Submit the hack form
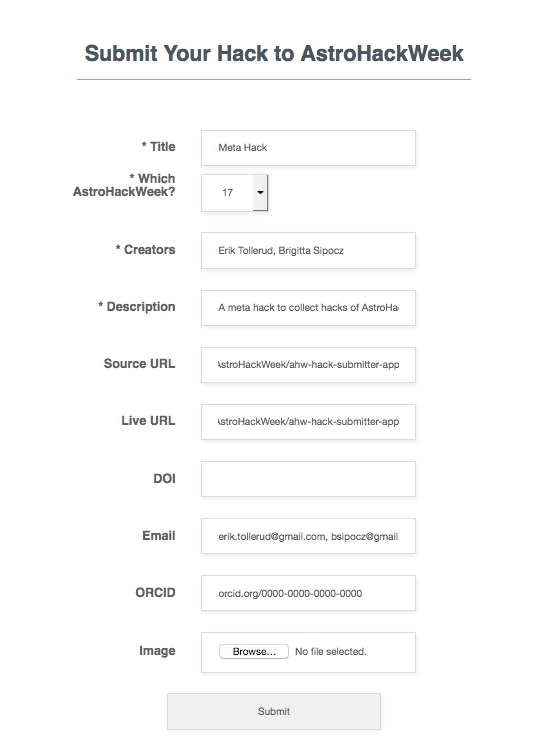This screenshot has height=748, width=547. pyautogui.click(x=274, y=711)
